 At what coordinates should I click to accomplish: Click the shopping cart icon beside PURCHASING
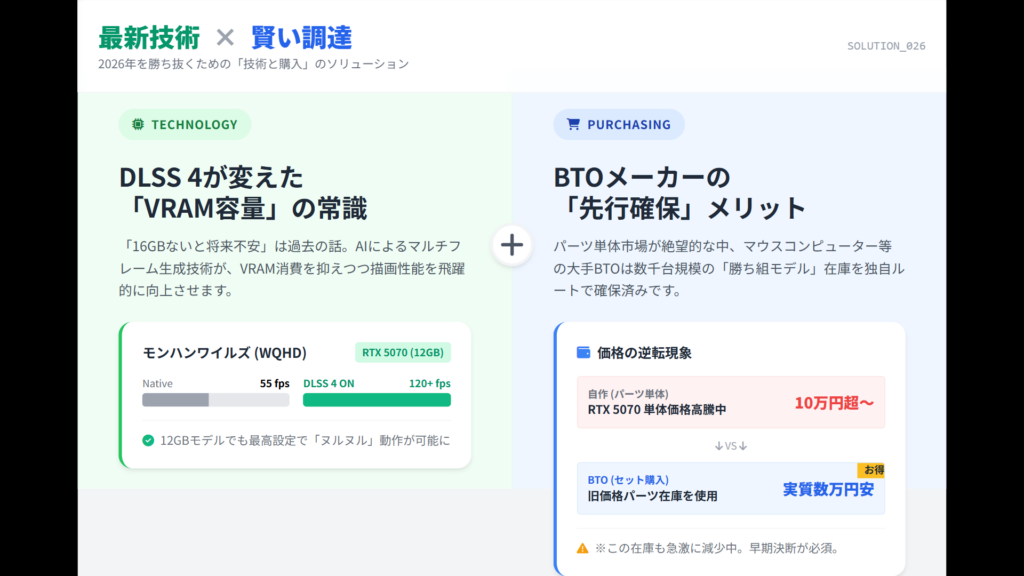tap(573, 125)
